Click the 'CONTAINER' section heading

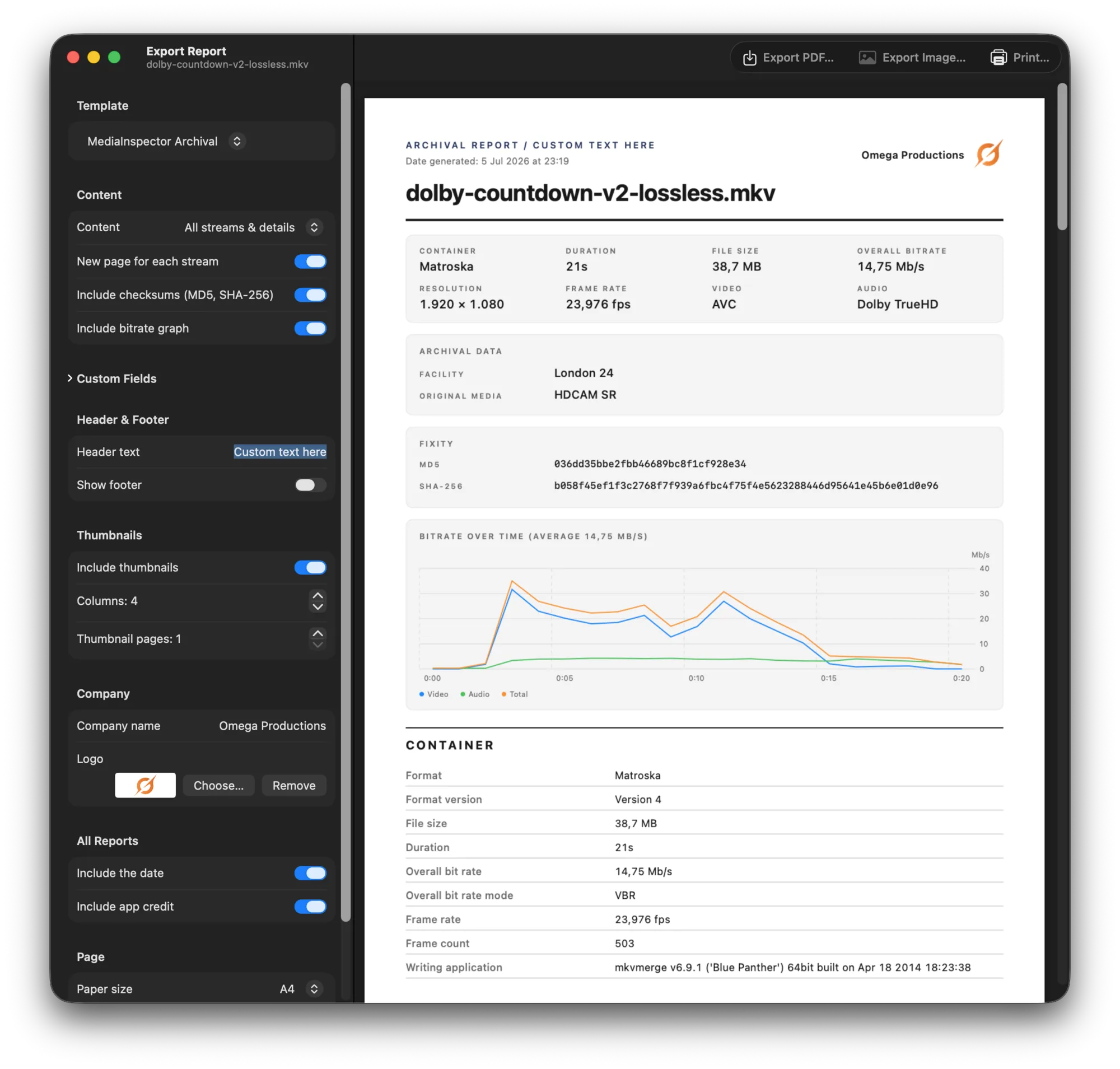click(449, 745)
